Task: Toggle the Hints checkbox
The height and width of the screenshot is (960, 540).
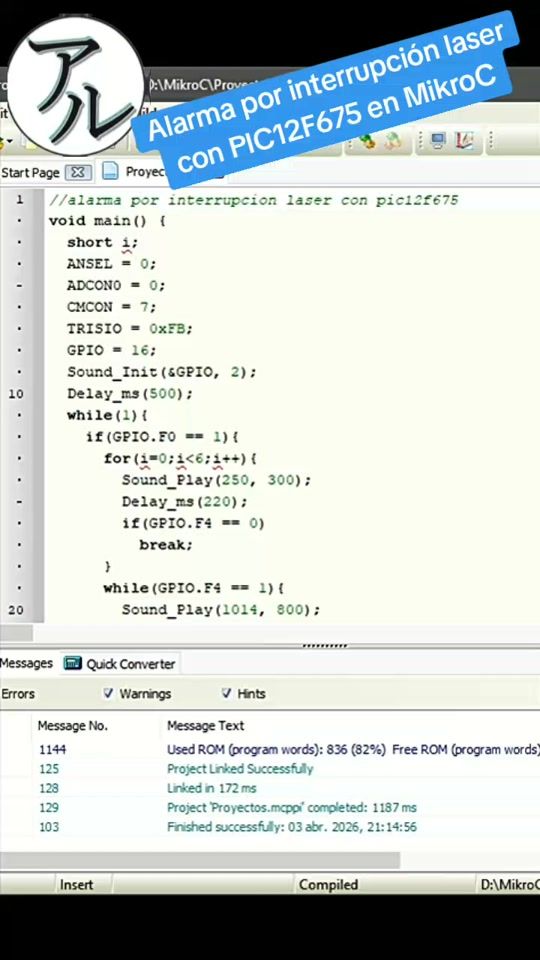Action: (x=227, y=694)
